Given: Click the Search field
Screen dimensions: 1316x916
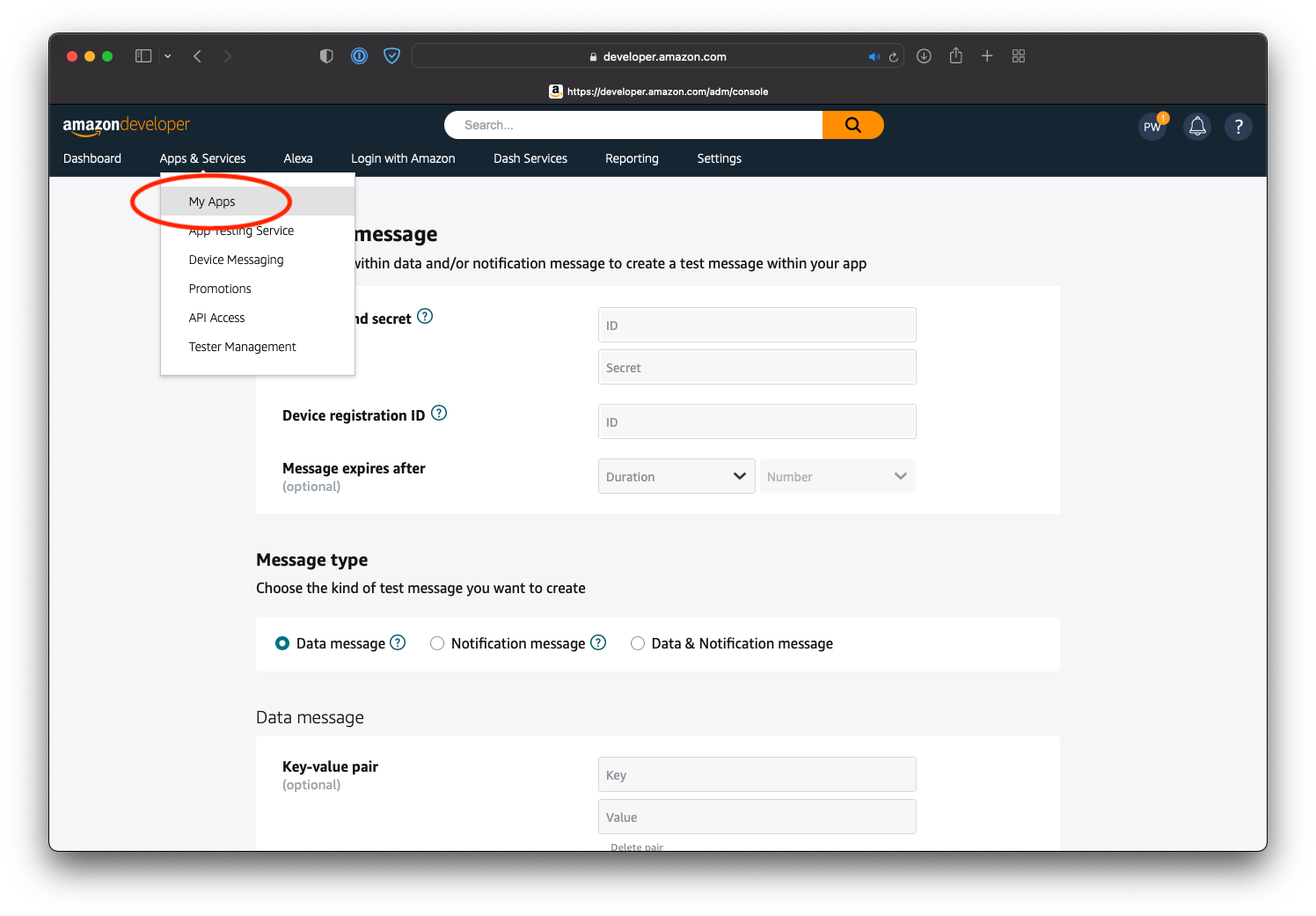Looking at the screenshot, I should pos(633,125).
